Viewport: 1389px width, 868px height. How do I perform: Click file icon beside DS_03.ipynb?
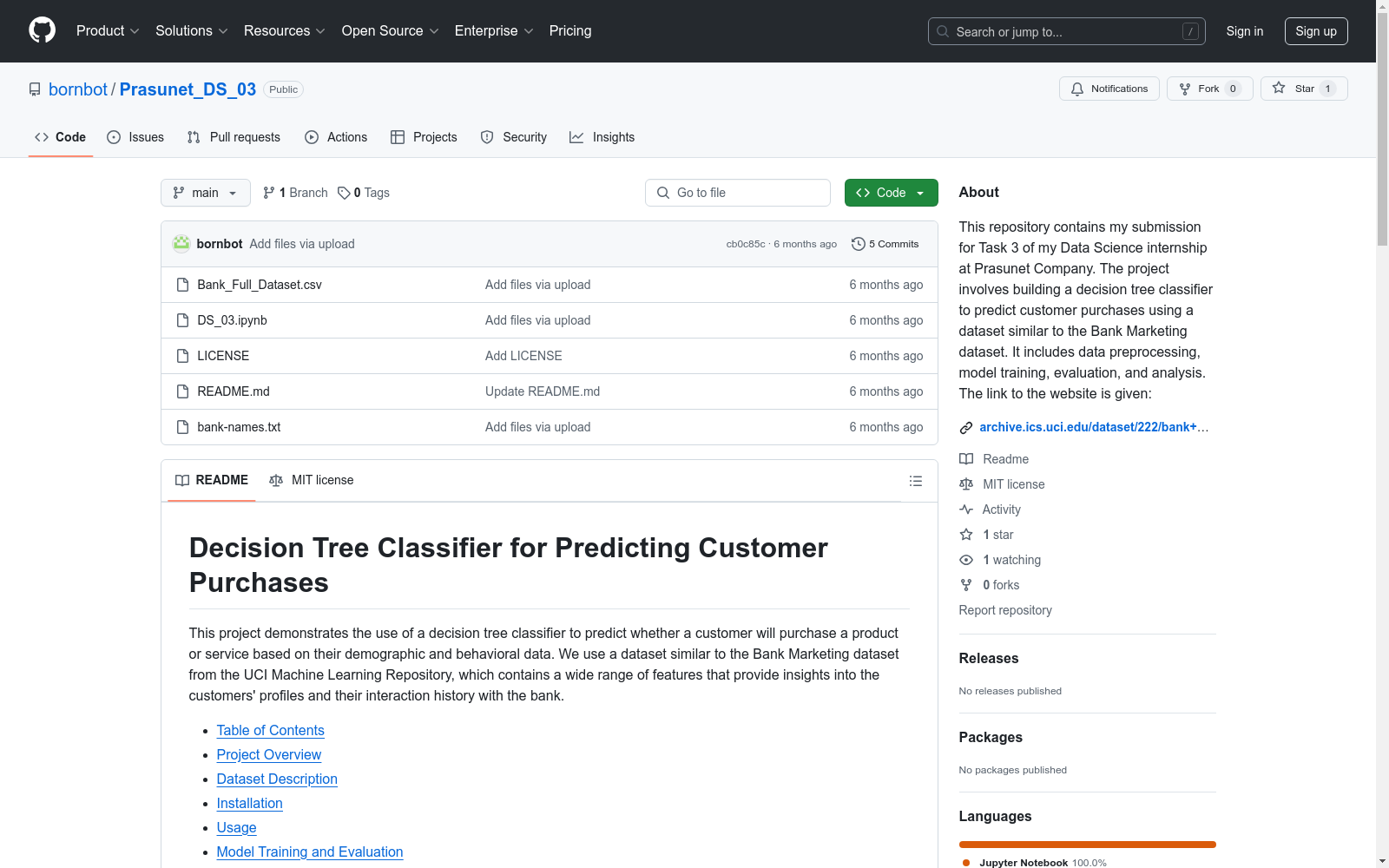click(182, 320)
